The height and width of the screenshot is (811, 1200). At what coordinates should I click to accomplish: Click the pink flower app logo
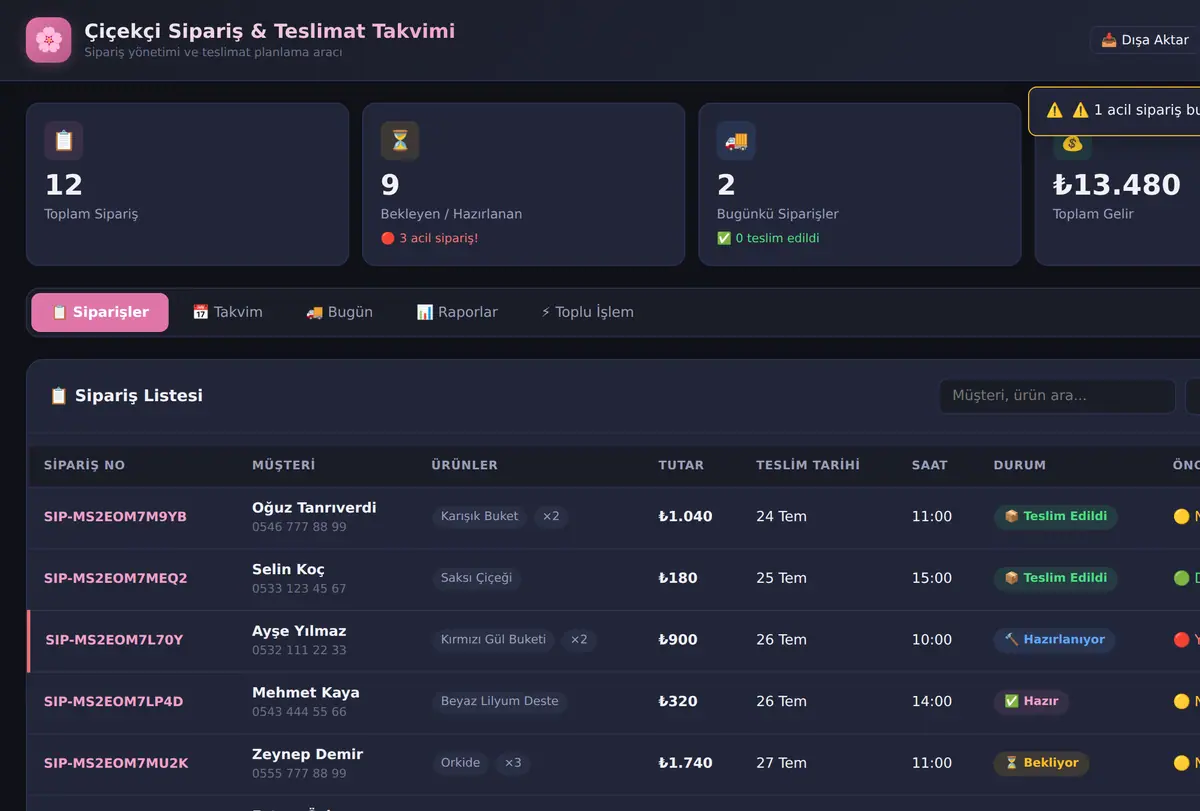48,40
